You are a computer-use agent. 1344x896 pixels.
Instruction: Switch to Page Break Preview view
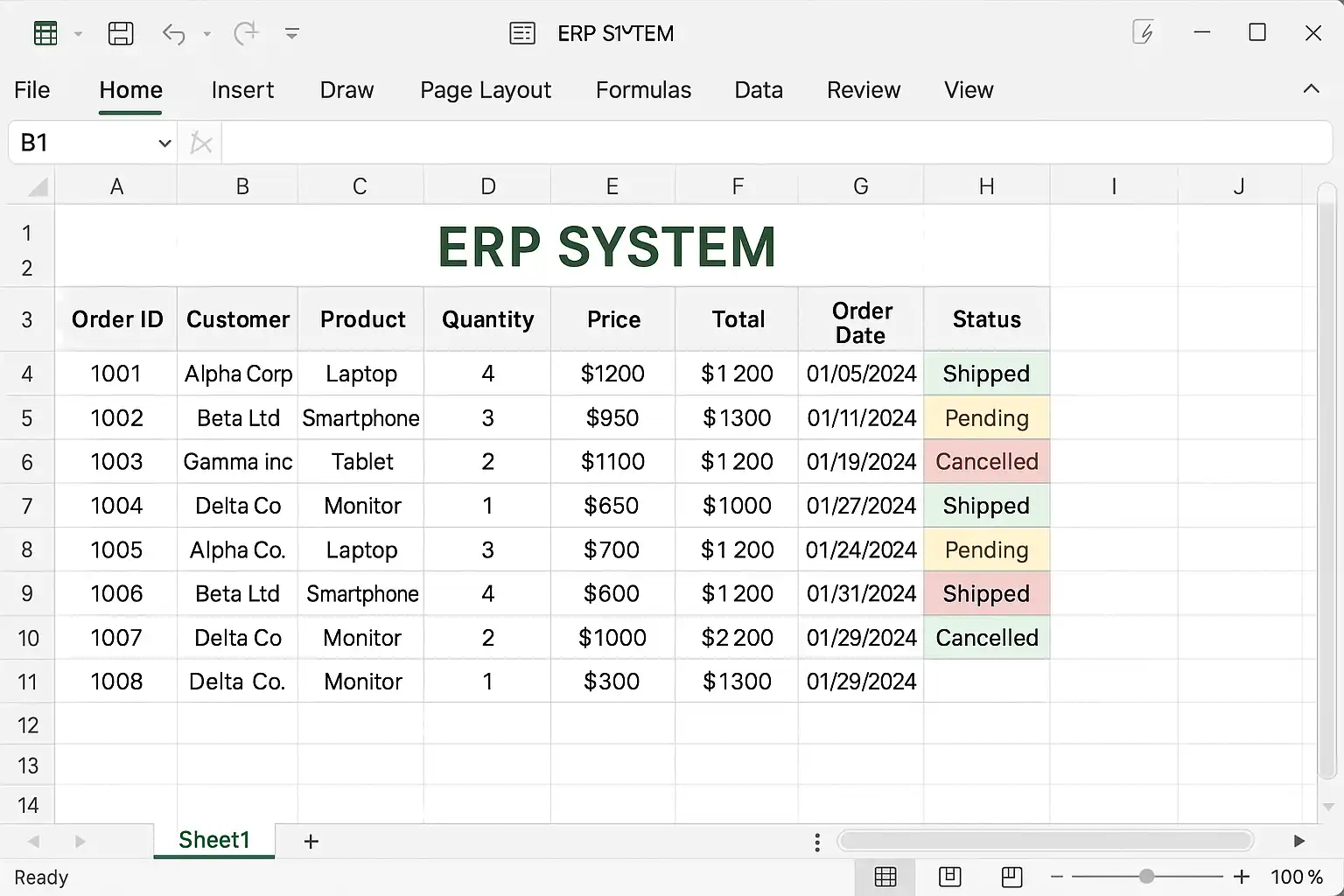click(1011, 876)
